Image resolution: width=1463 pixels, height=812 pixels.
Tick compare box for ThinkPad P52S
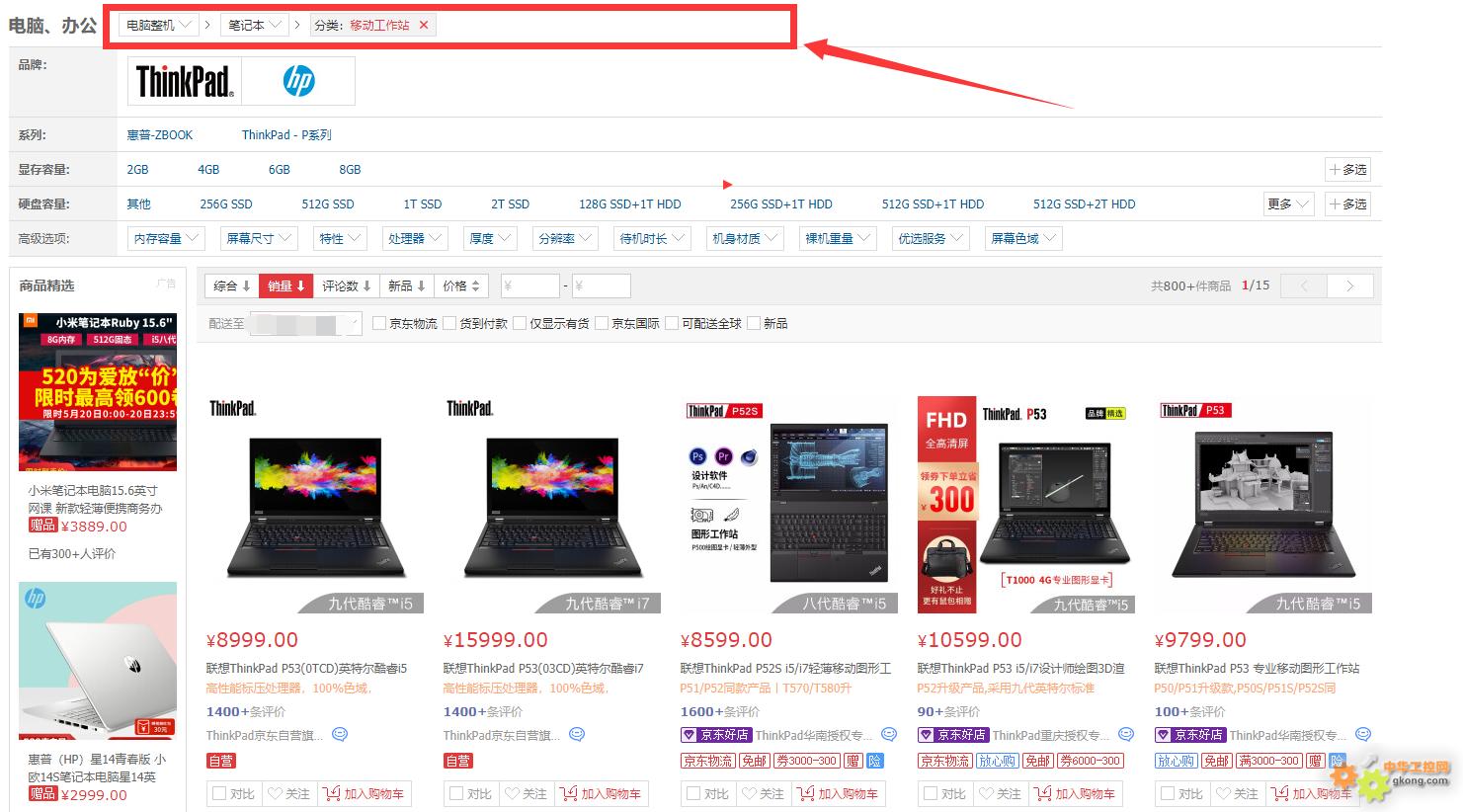point(693,794)
